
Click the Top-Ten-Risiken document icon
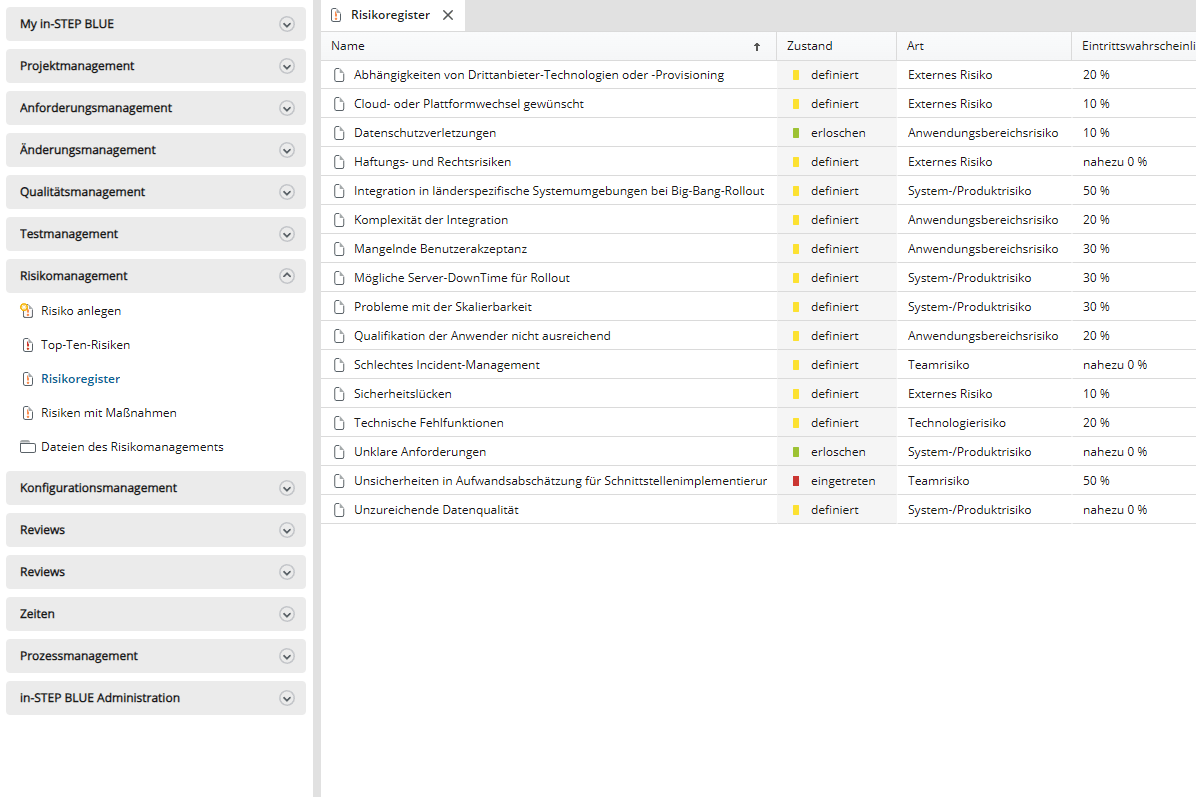27,345
